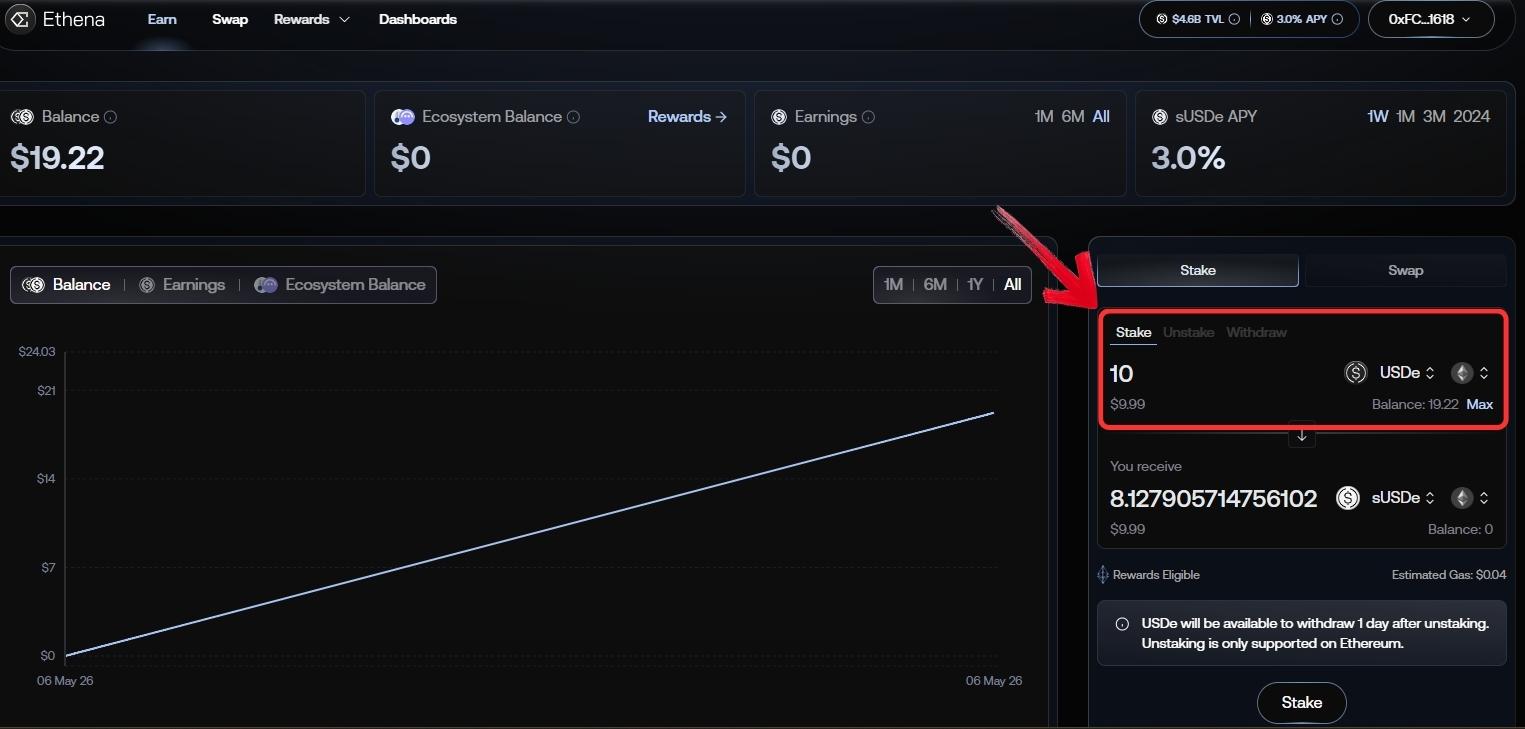This screenshot has width=1525, height=729.
Task: Click the Ethena logo icon
Action: coord(20,19)
